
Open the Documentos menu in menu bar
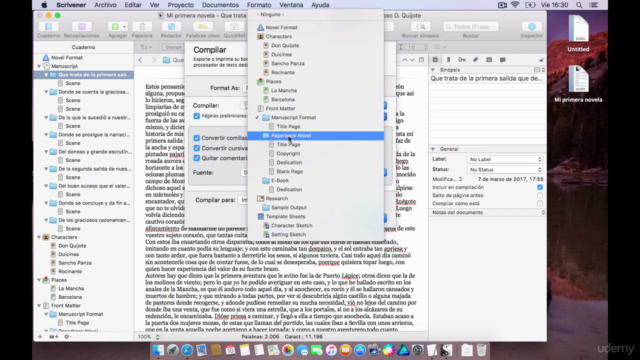[220, 5]
